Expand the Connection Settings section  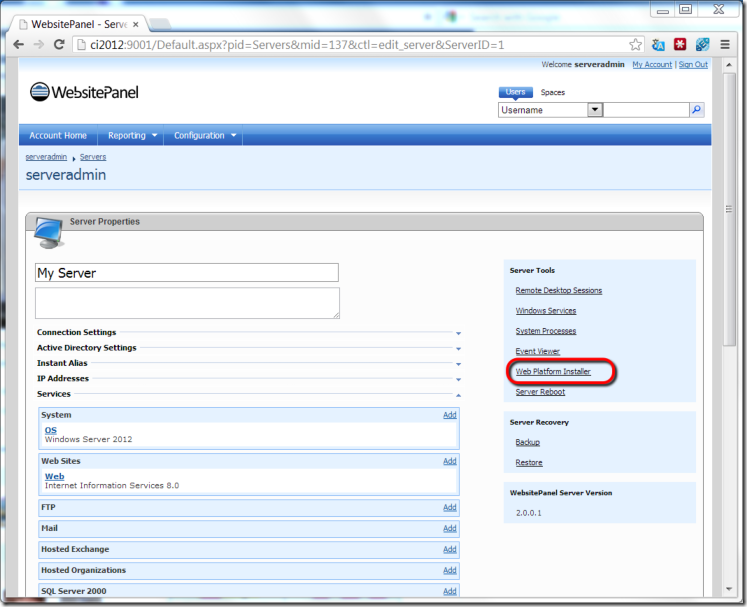458,333
